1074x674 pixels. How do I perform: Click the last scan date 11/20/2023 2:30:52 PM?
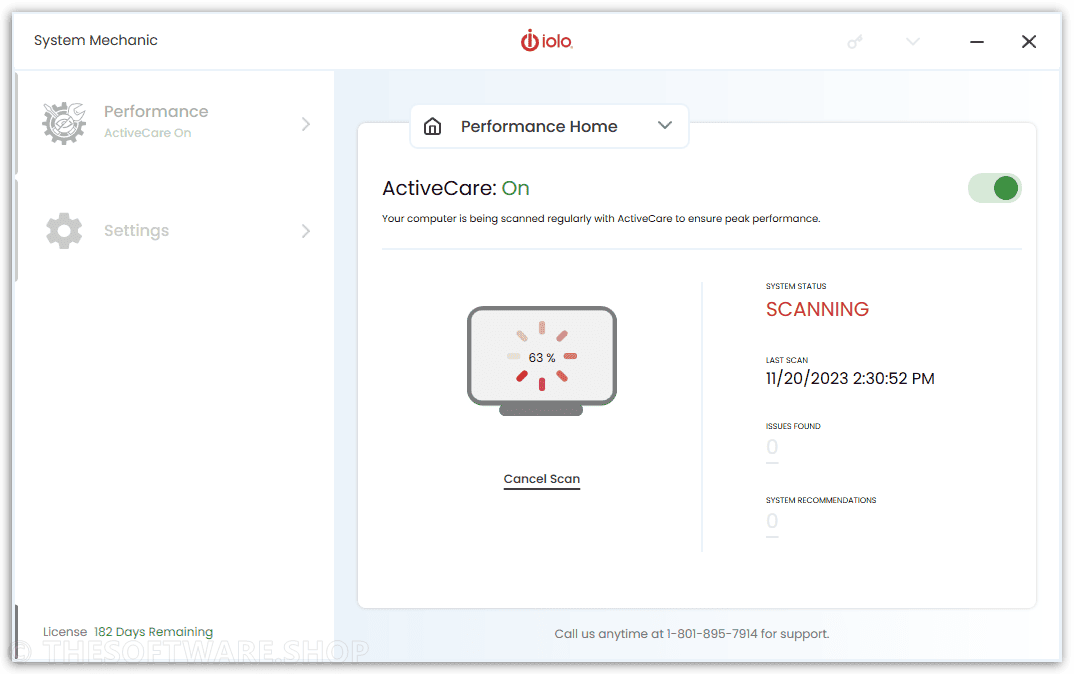tap(850, 379)
